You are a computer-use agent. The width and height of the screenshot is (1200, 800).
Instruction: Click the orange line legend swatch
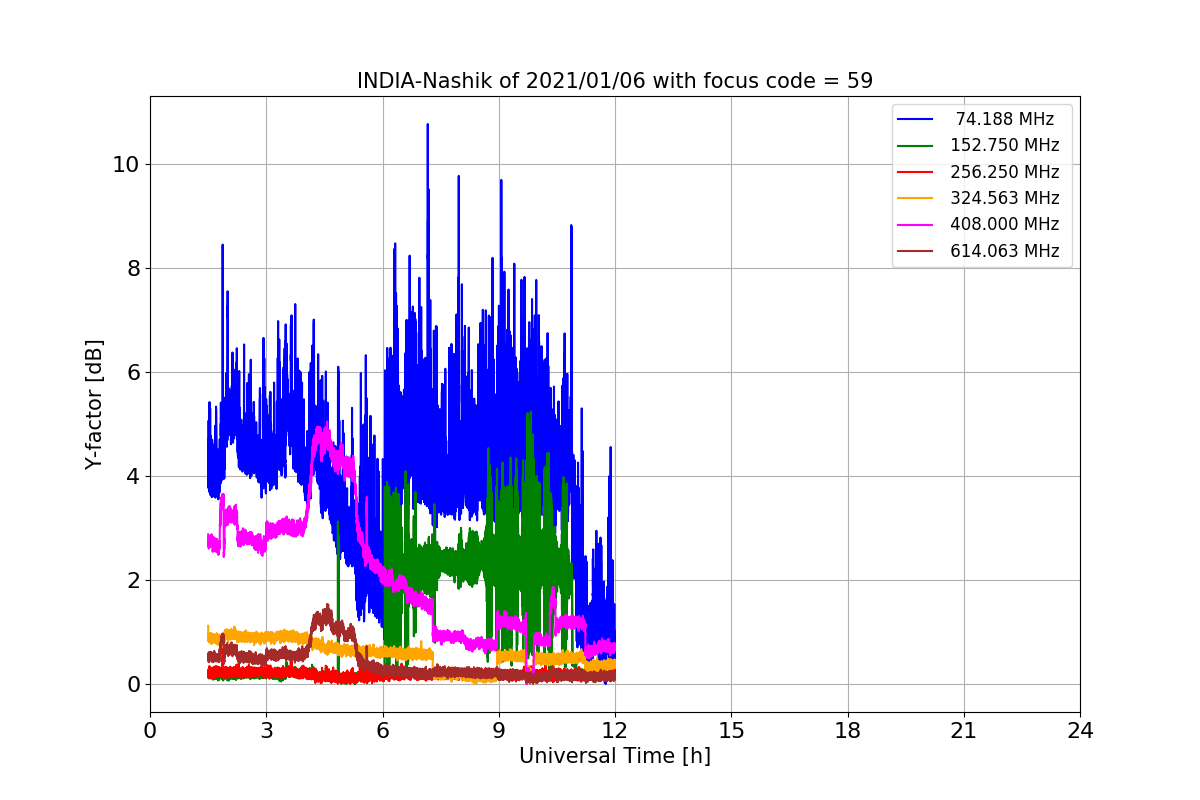pyautogui.click(x=916, y=199)
